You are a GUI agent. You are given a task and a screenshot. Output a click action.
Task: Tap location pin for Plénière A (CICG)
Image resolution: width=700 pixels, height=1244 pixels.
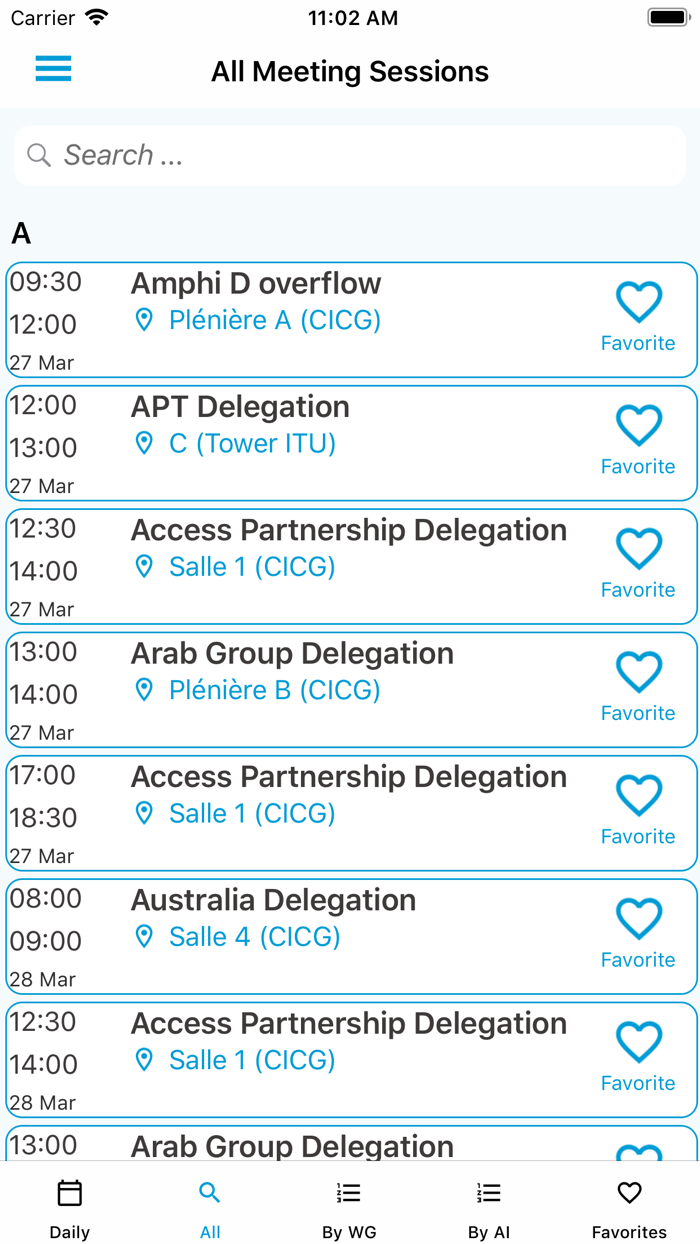[x=145, y=320]
